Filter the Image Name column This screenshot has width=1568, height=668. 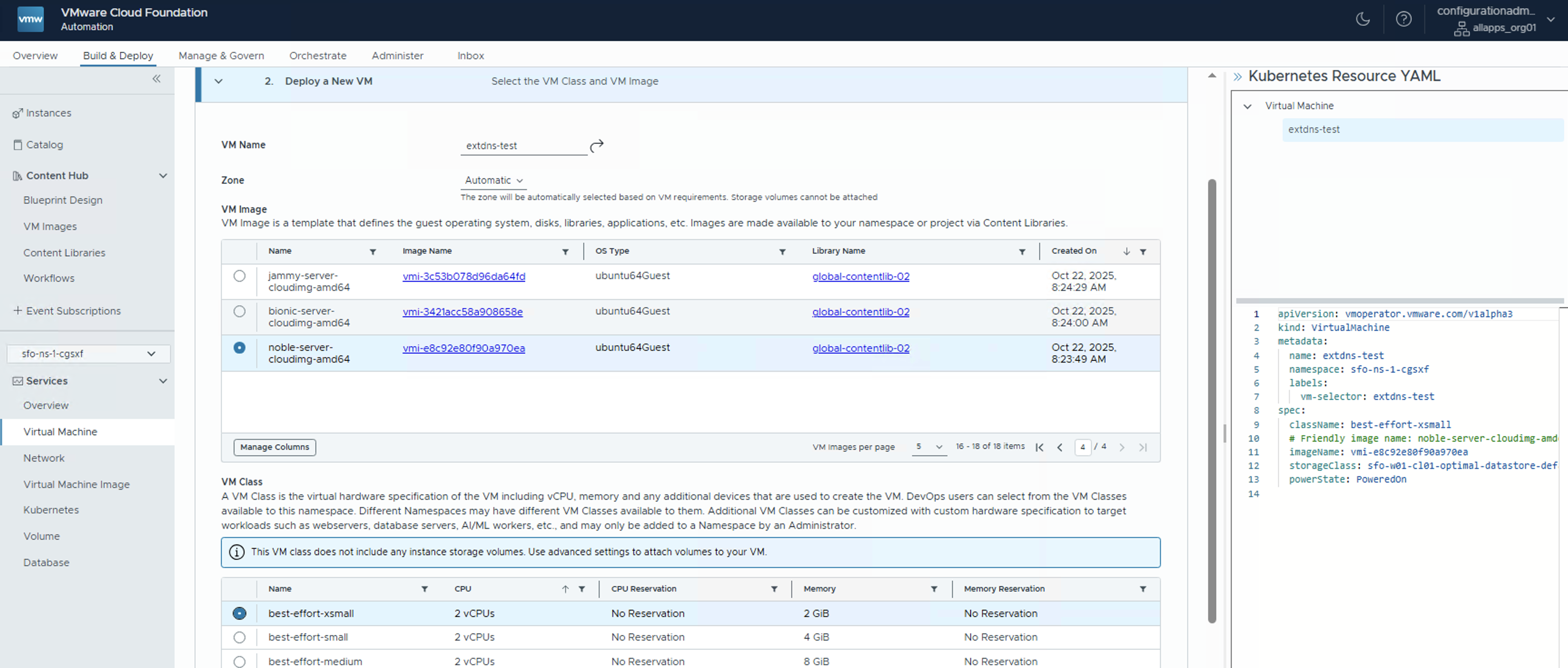coord(565,251)
